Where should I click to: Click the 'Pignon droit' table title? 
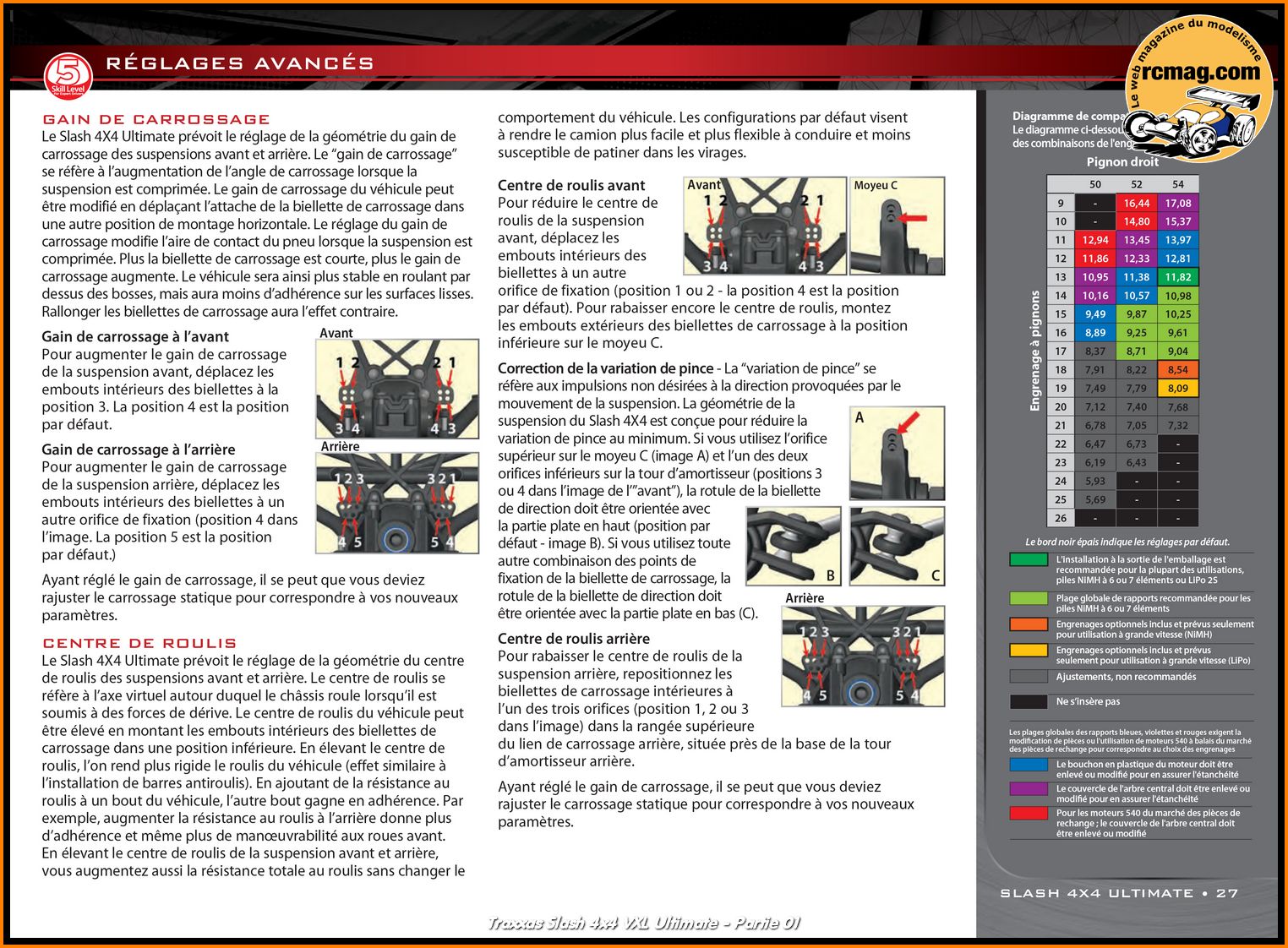point(1122,161)
